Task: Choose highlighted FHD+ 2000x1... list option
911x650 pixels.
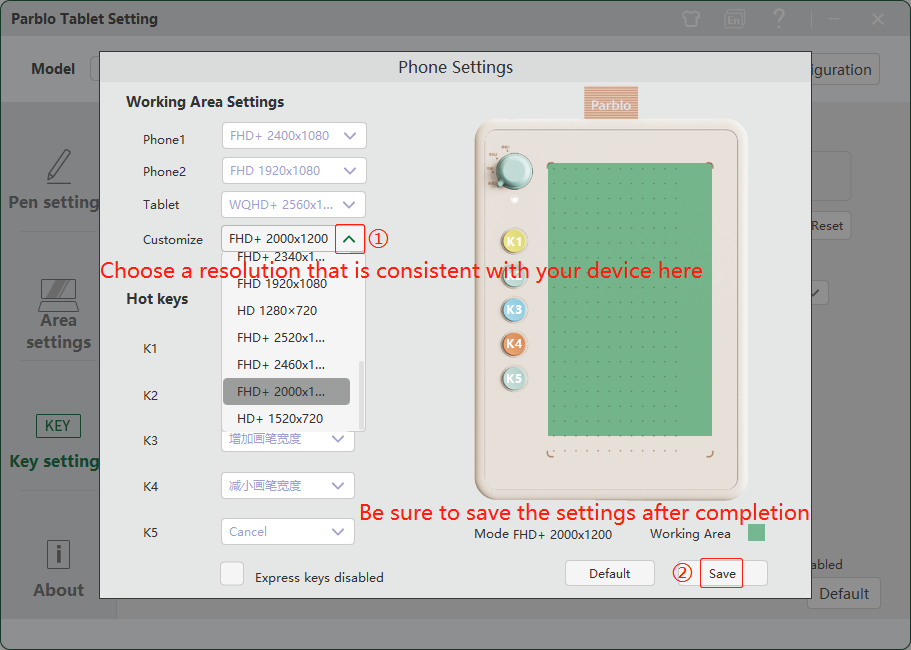Action: click(286, 392)
